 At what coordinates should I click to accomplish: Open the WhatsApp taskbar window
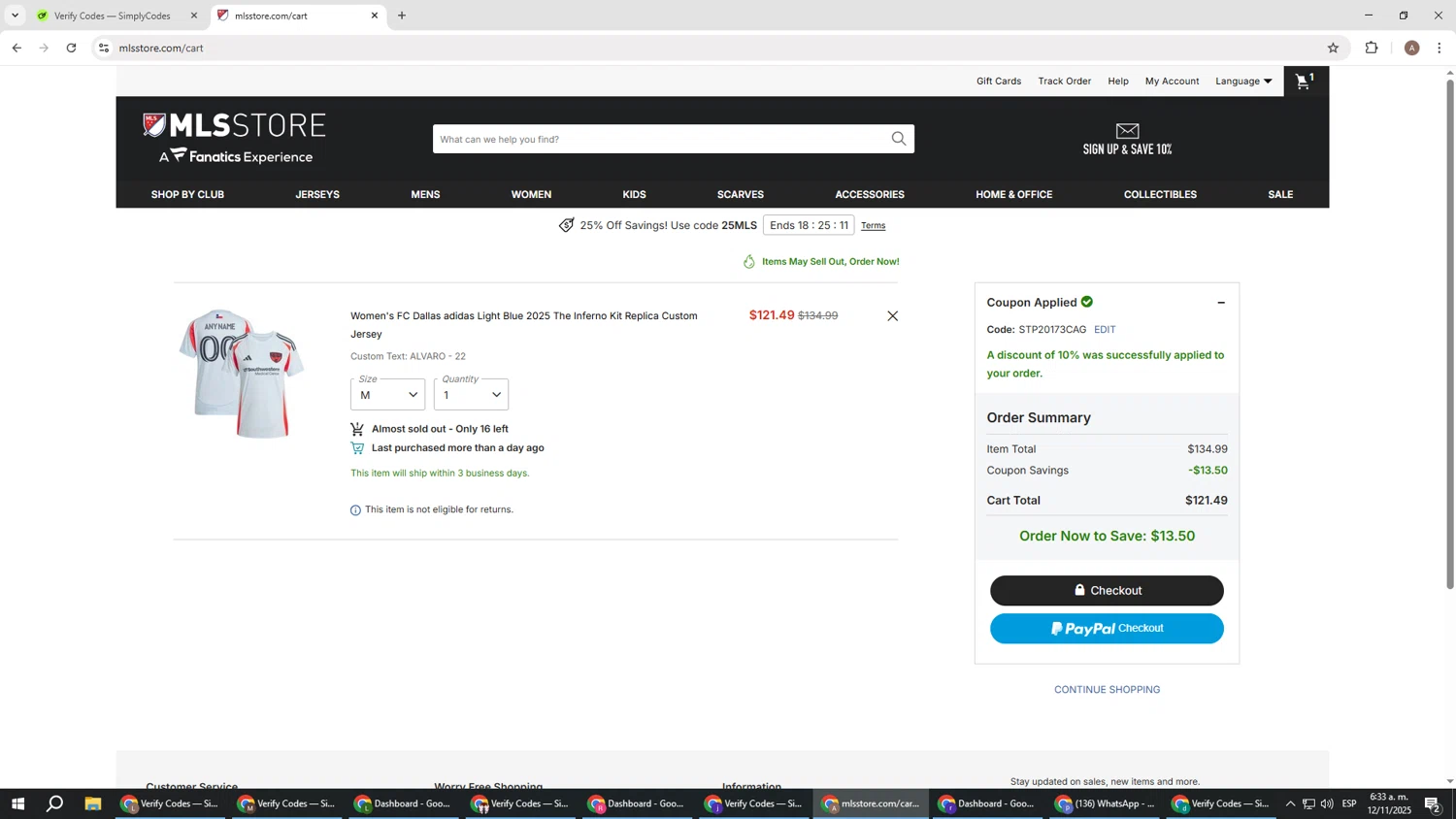[1106, 803]
